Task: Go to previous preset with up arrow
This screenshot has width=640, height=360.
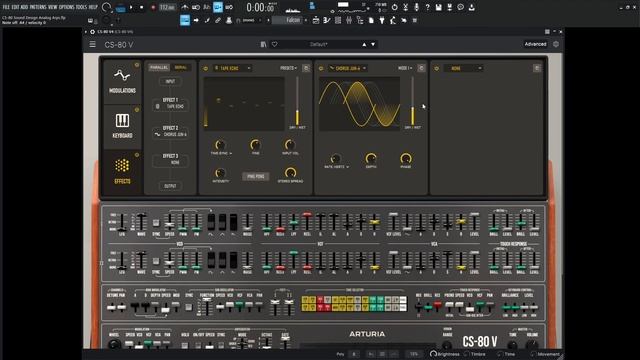Action: [364, 44]
